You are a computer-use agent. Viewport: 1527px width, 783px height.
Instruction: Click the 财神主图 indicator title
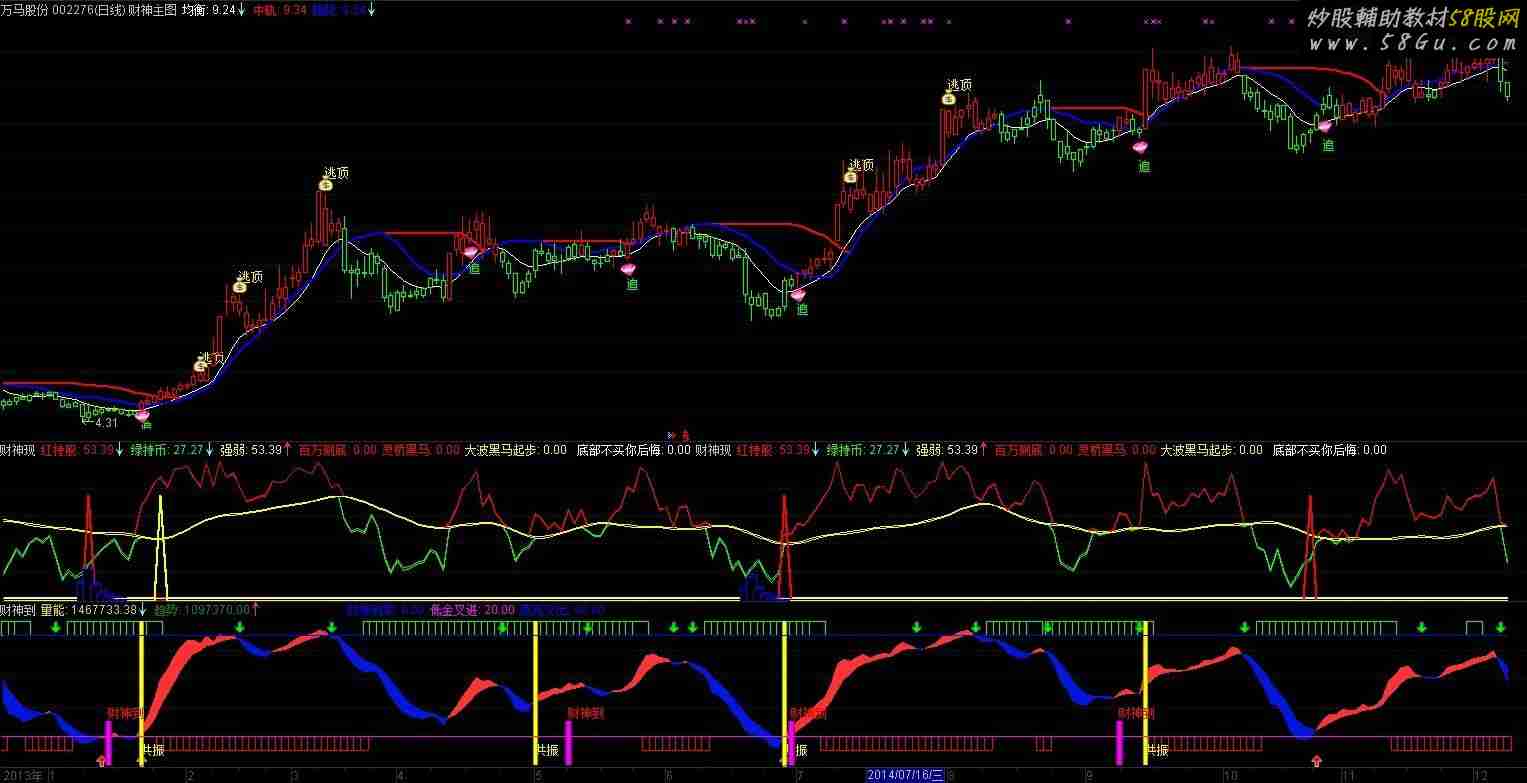(x=152, y=9)
